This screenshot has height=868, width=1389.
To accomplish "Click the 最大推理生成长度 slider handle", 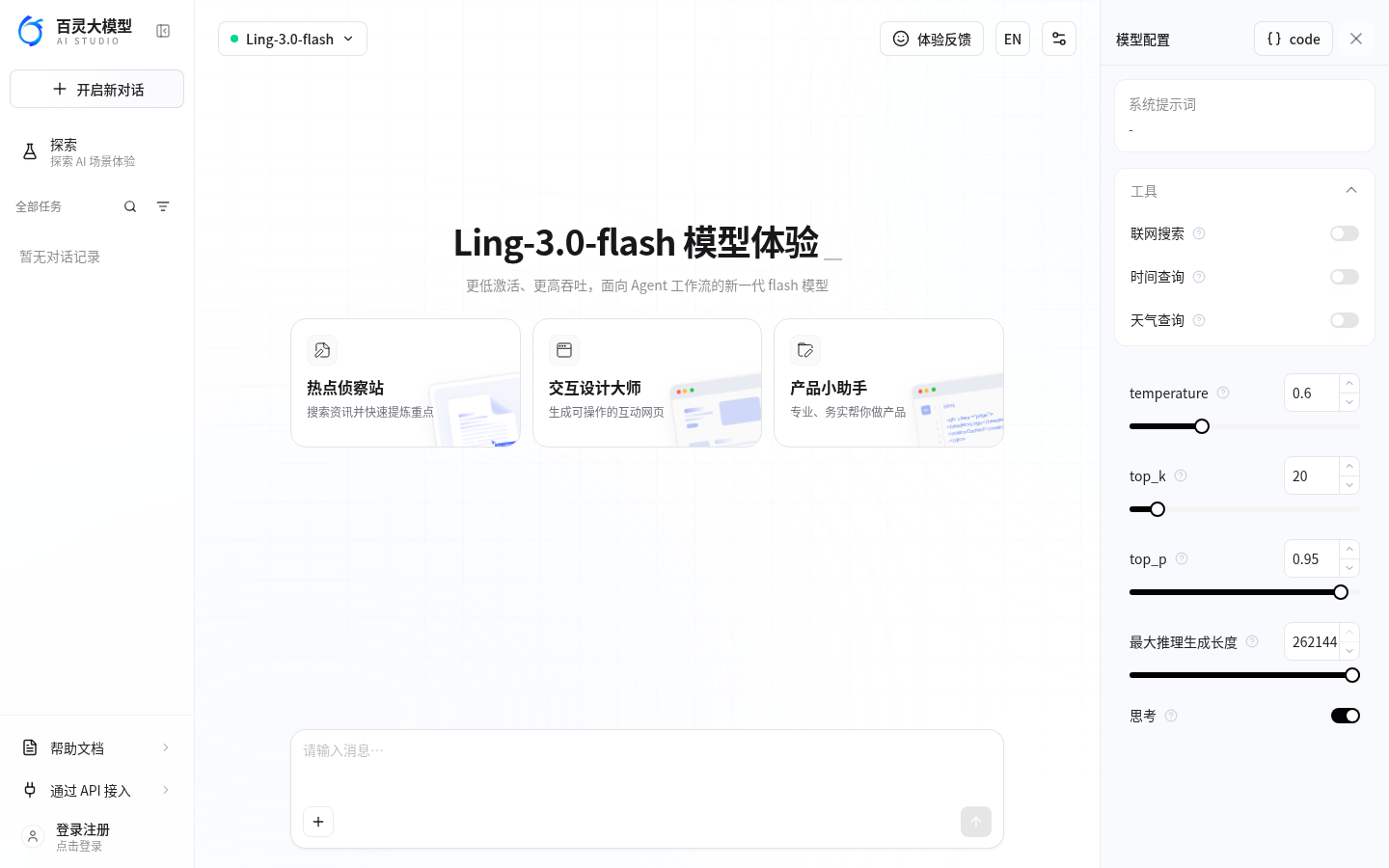I will click(1352, 675).
